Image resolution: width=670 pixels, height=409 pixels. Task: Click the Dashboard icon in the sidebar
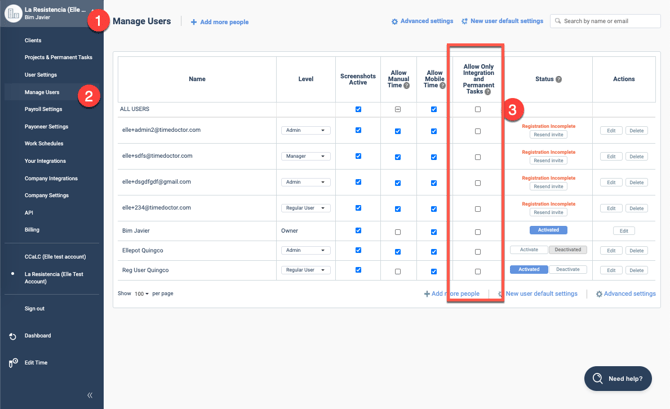pos(13,336)
